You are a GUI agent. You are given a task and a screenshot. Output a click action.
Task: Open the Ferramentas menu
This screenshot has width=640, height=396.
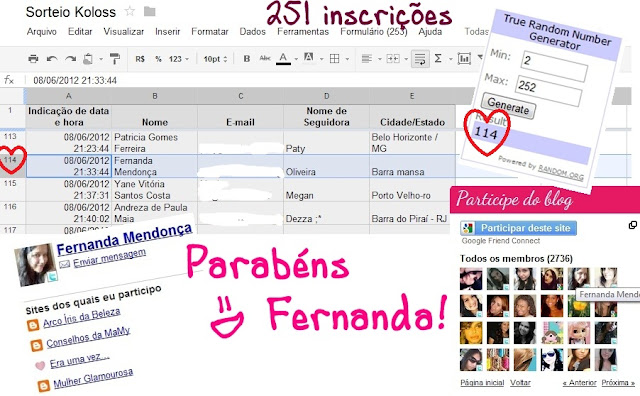coord(303,31)
